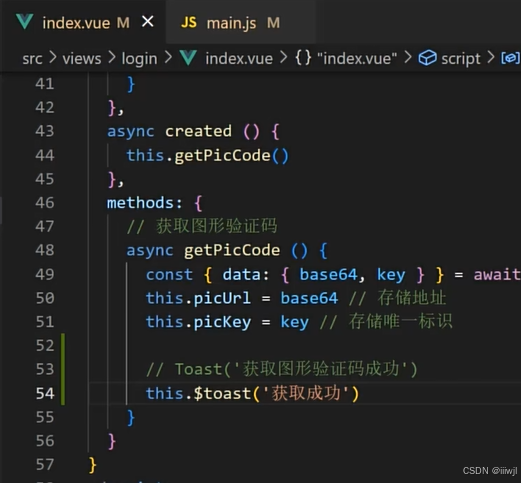The height and width of the screenshot is (483, 521).
Task: Click the string '获取成功' on line 54
Action: coord(306,393)
